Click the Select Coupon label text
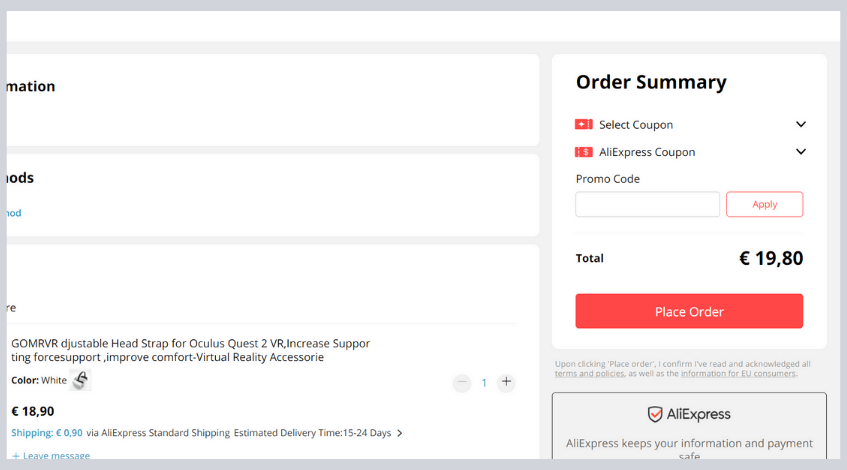This screenshot has width=847, height=470. click(x=636, y=125)
